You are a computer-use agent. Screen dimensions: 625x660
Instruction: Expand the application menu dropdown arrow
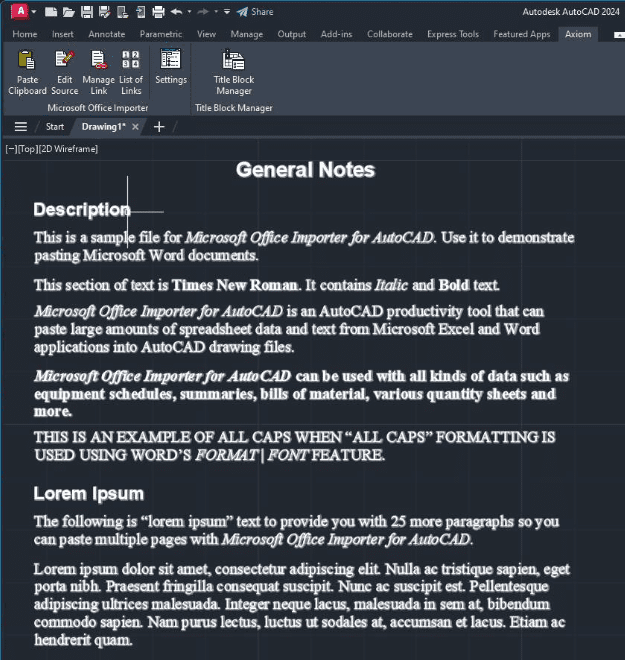click(34, 12)
